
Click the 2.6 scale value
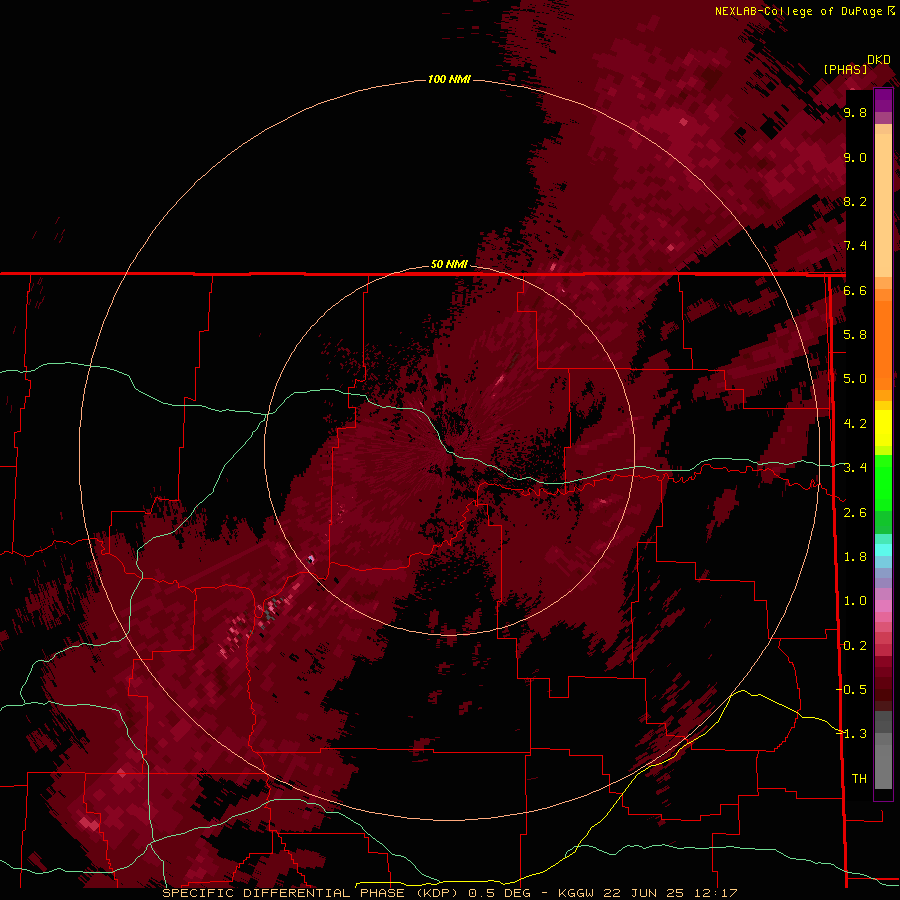pos(855,513)
